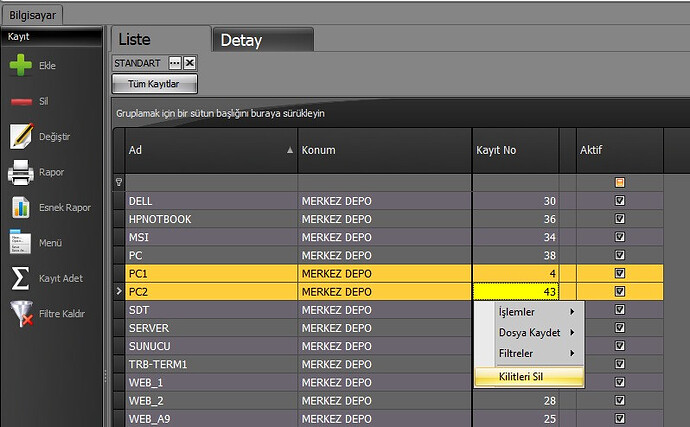The height and width of the screenshot is (427, 690).
Task: Open Değiştir pencil edit icon
Action: click(x=21, y=136)
